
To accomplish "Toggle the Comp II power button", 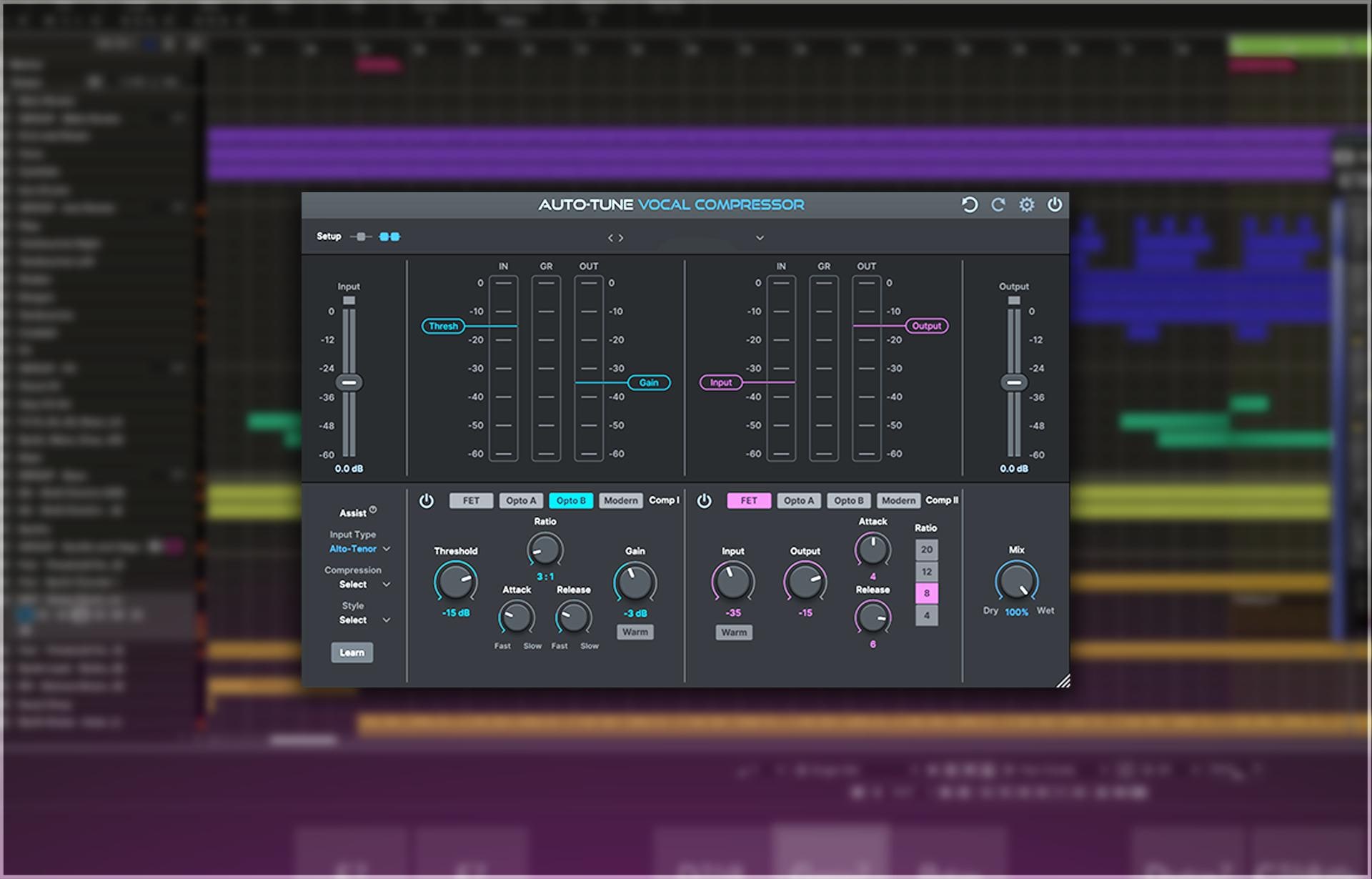I will coord(705,501).
